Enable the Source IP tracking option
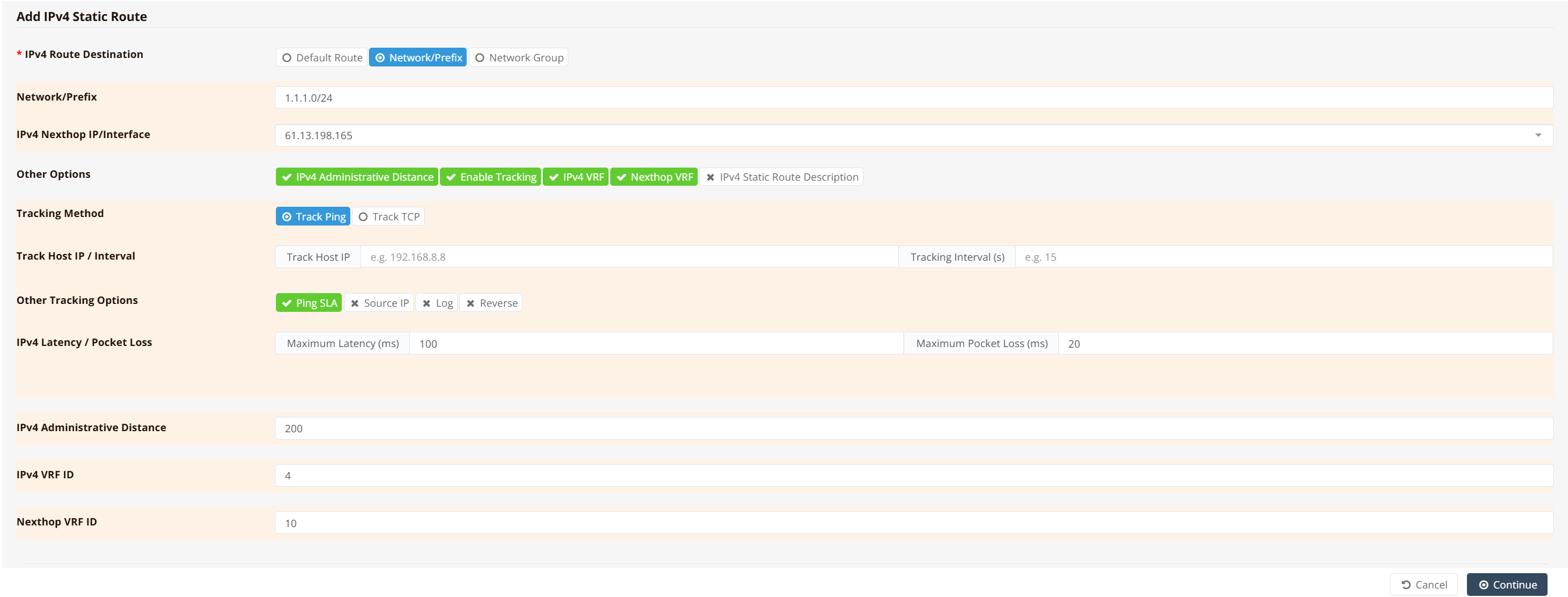 (379, 303)
